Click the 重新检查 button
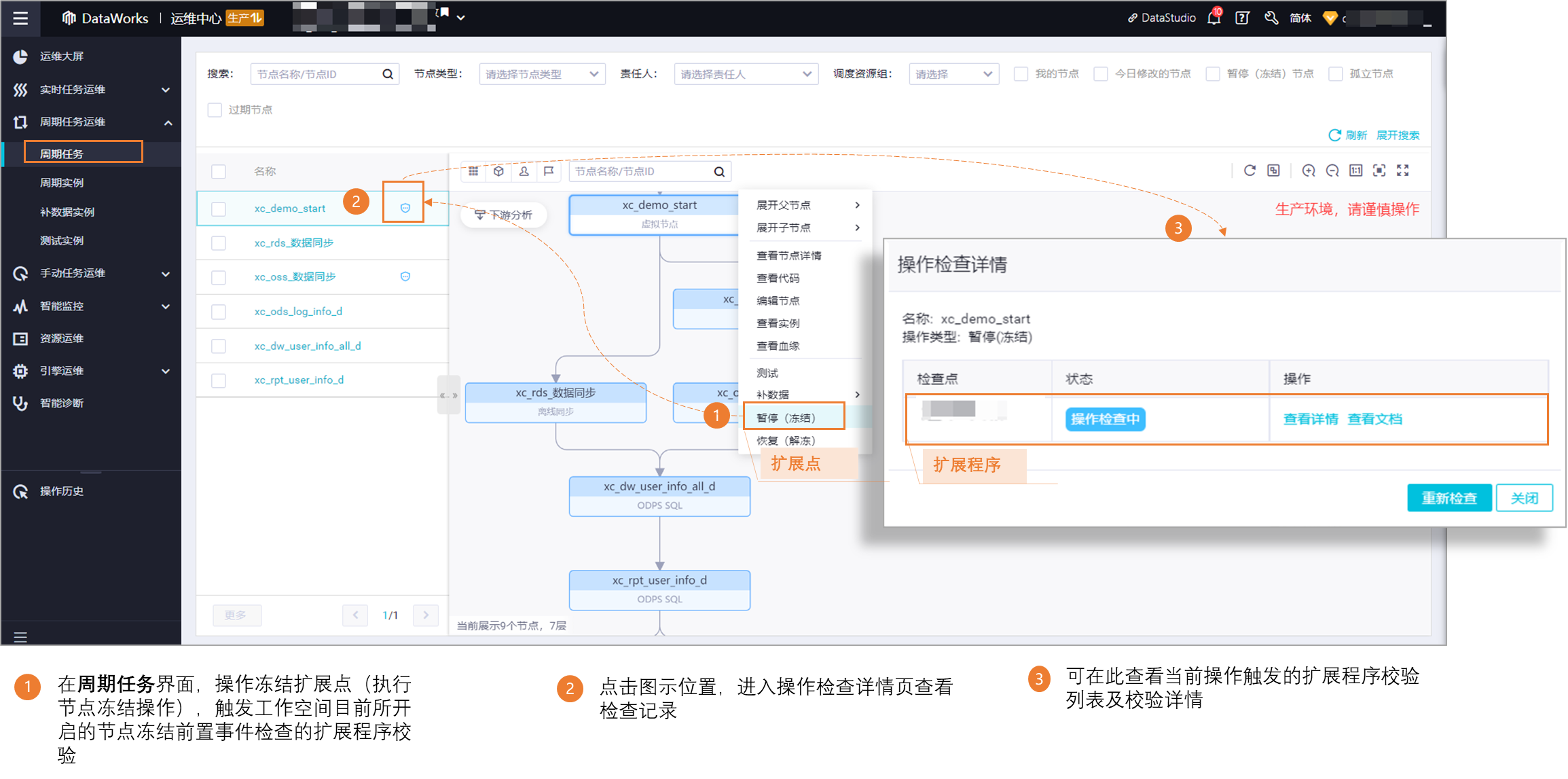 (1449, 498)
